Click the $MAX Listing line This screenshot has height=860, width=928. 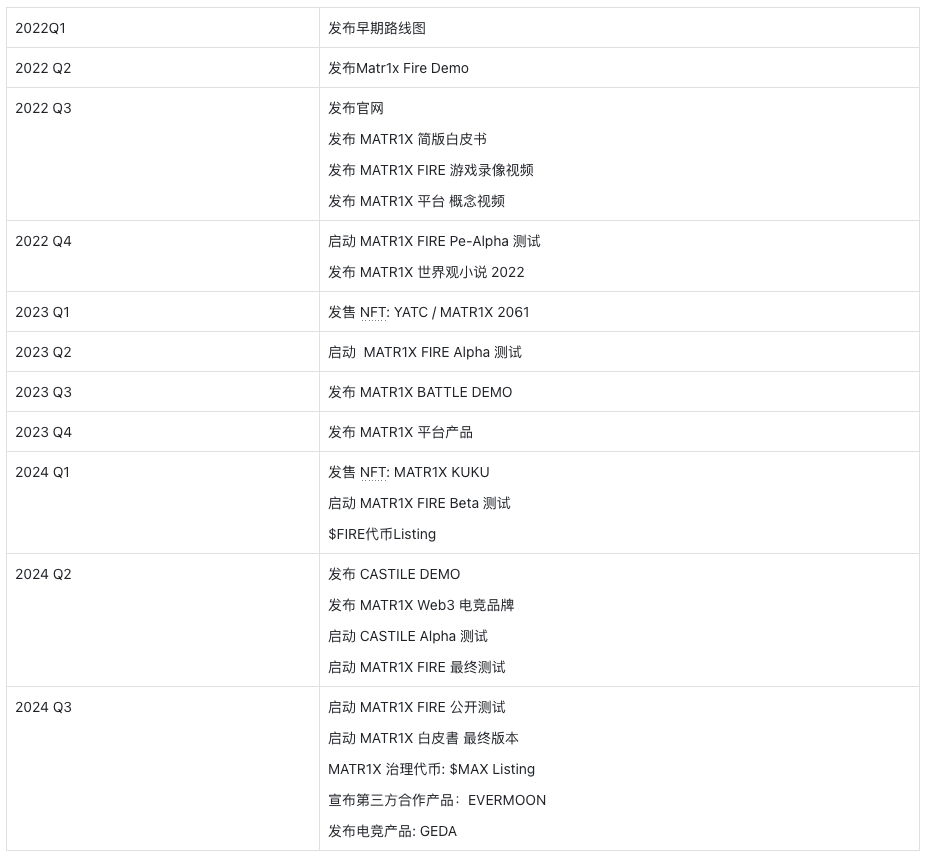tap(431, 769)
